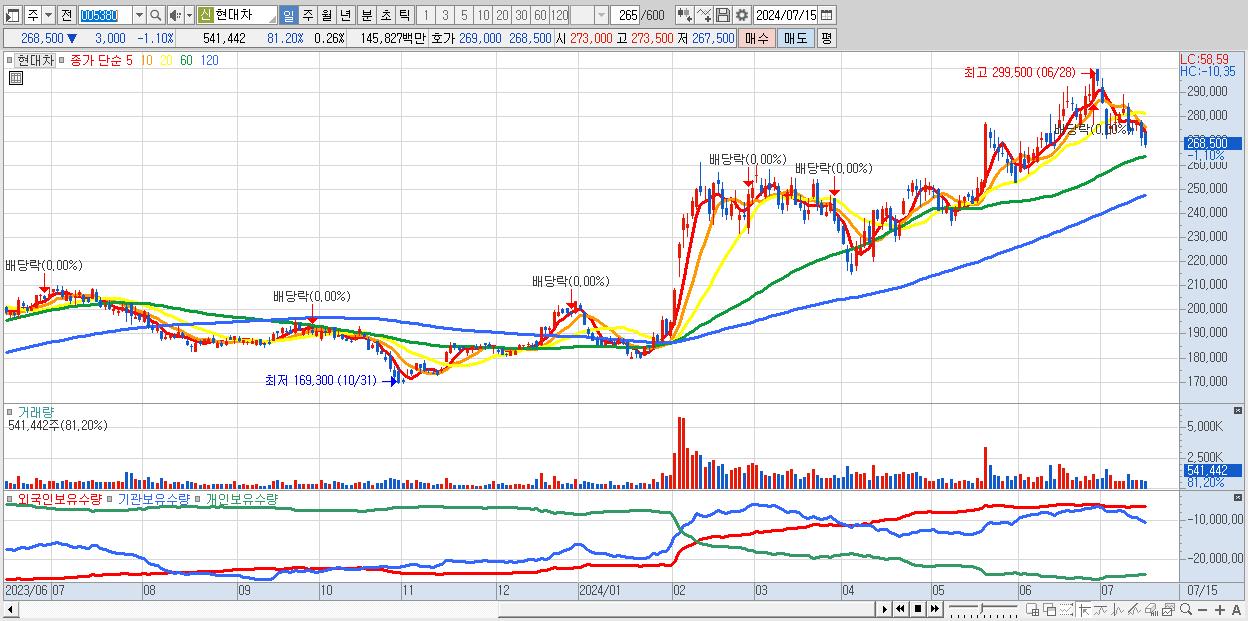Click the 종가 단순 moving average legend
The image size is (1248, 621).
(94, 60)
